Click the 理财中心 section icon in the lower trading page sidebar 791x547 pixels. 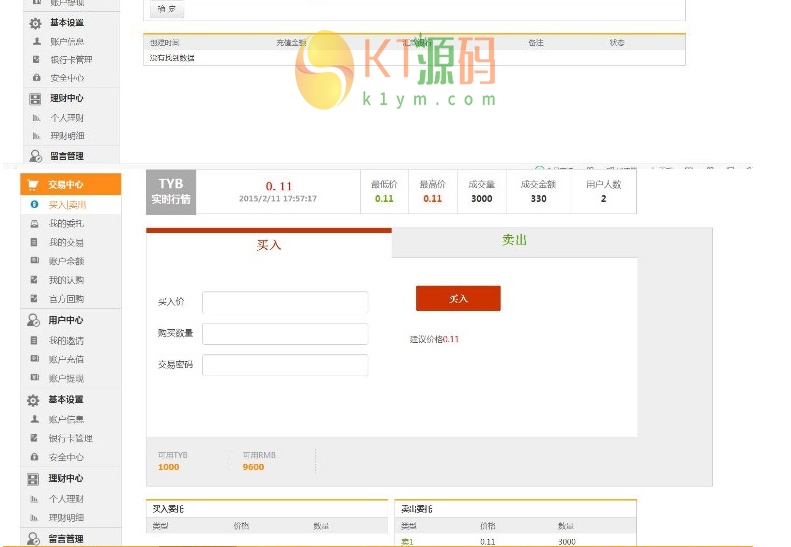click(33, 478)
